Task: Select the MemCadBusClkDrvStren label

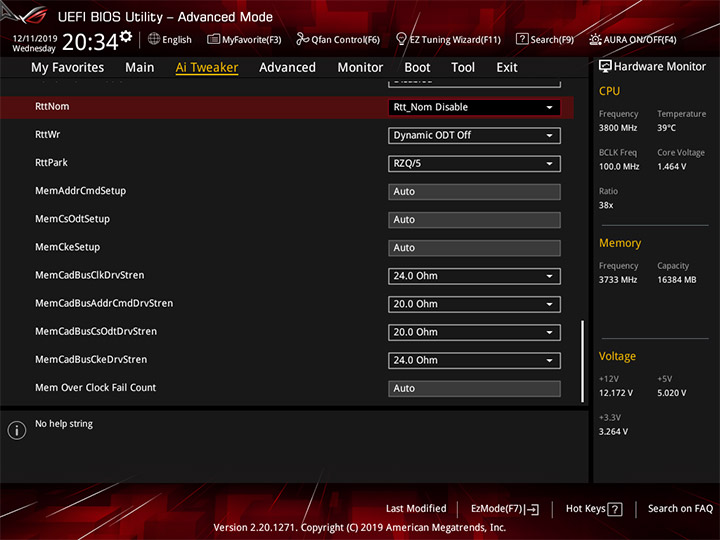Action: coord(90,275)
